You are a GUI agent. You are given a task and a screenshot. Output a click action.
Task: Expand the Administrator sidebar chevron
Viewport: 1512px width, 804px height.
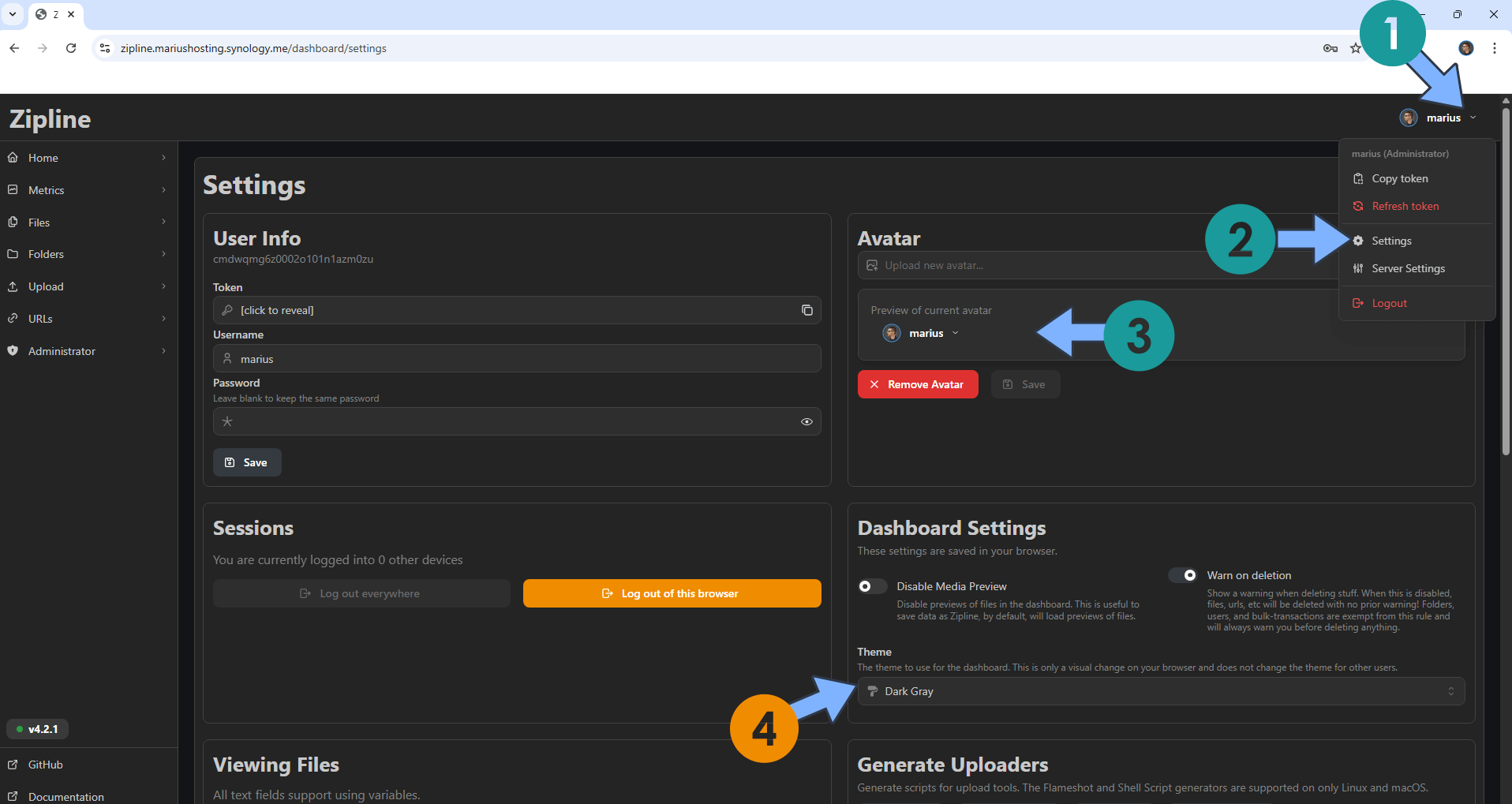point(163,351)
